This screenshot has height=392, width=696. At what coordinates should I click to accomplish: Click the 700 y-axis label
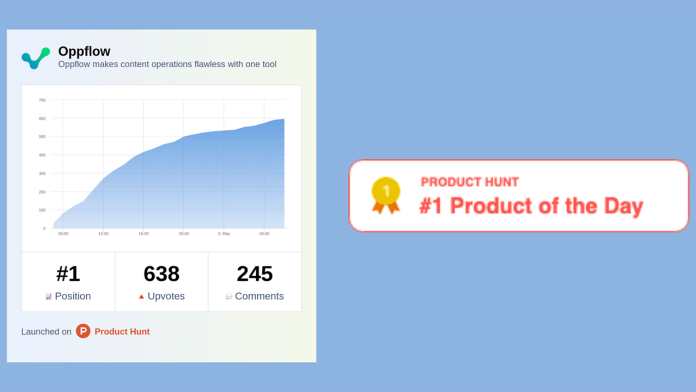coord(42,100)
